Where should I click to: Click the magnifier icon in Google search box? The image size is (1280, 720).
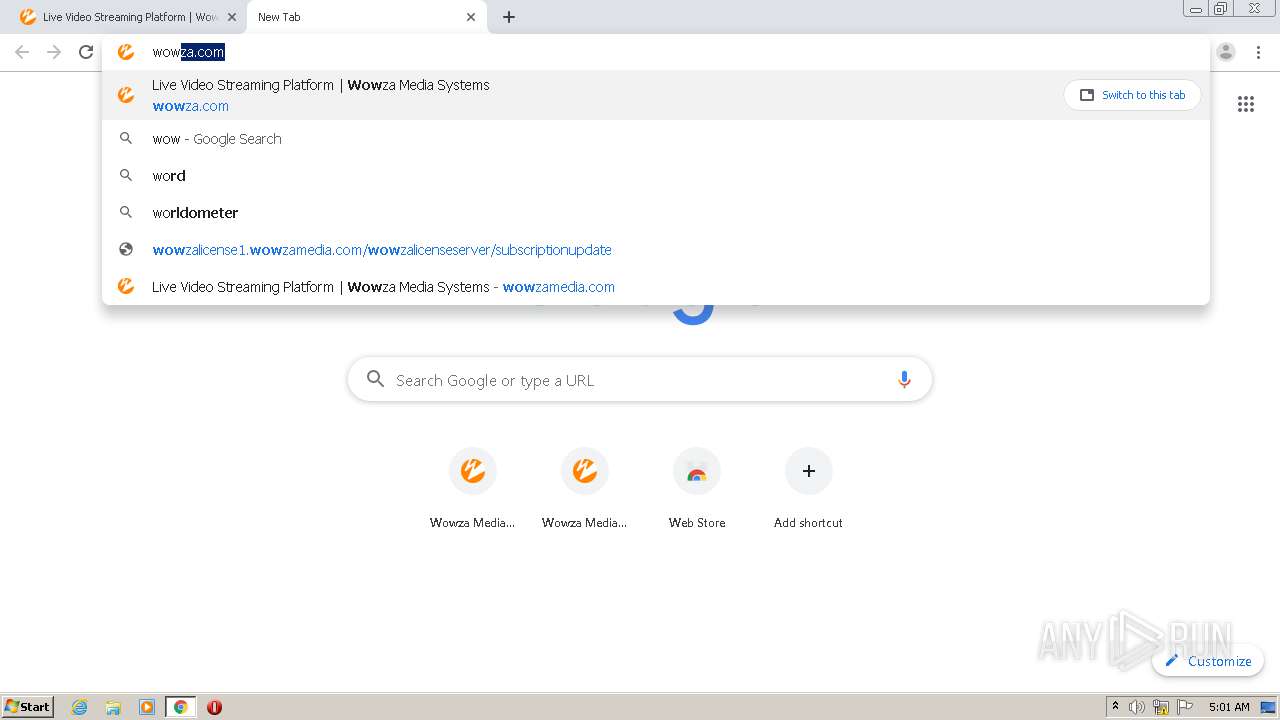coord(375,379)
